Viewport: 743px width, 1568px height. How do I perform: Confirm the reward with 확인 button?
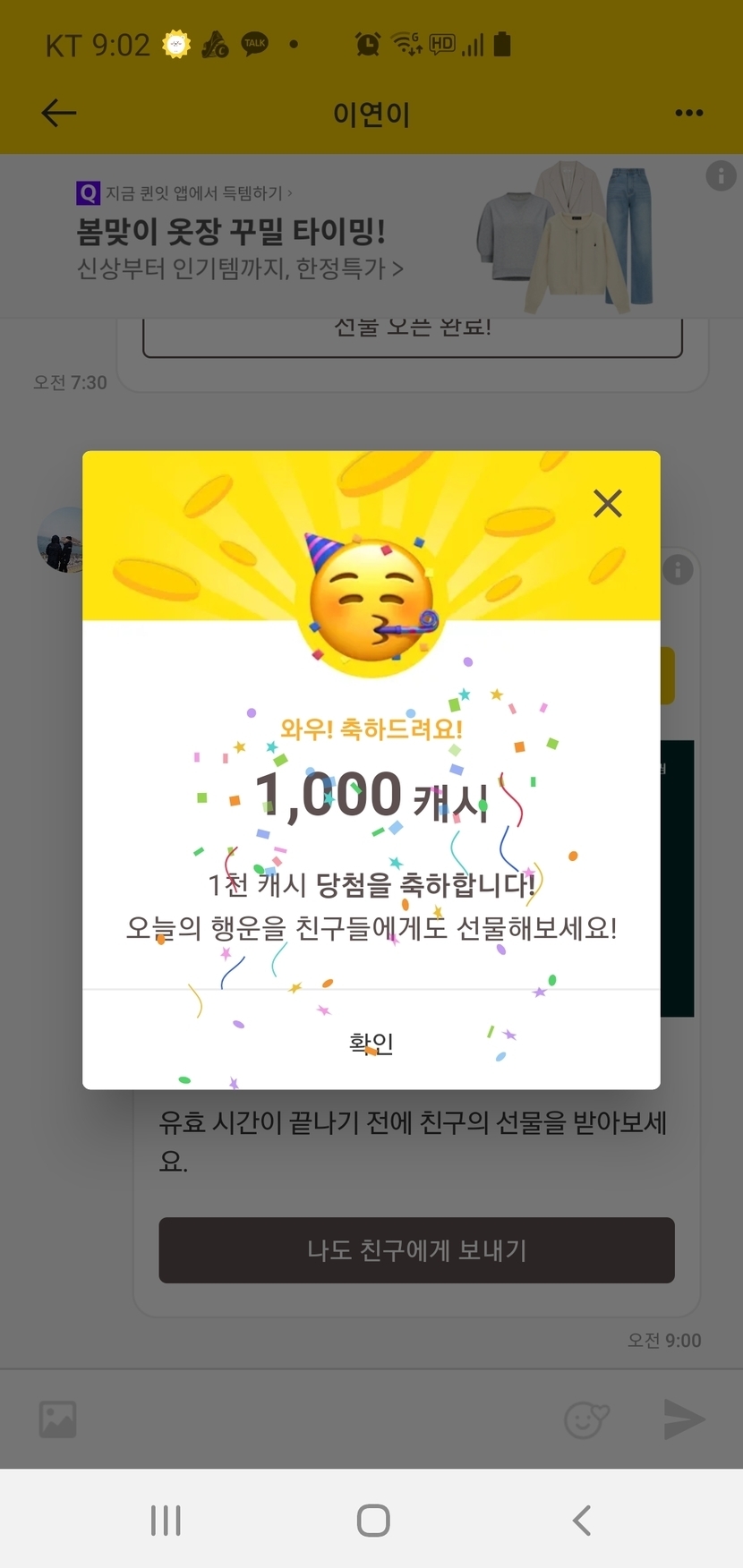(x=371, y=1042)
